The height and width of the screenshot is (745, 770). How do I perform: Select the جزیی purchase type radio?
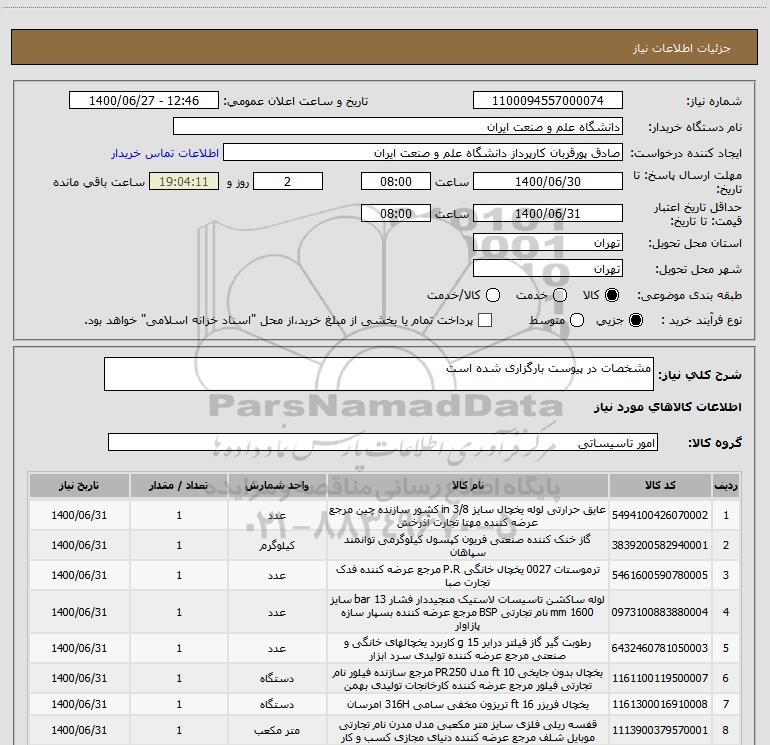[635, 320]
